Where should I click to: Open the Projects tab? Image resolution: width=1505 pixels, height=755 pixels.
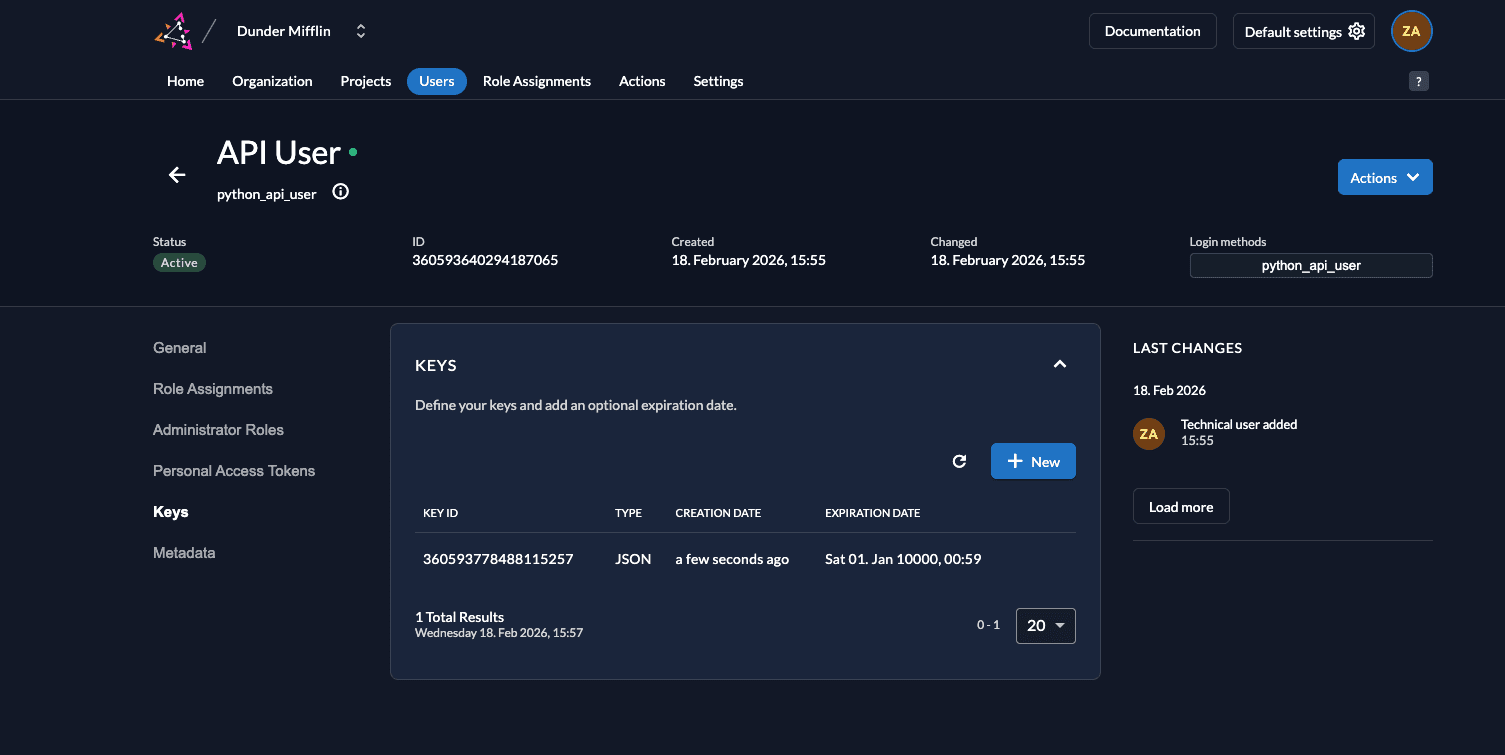(365, 81)
